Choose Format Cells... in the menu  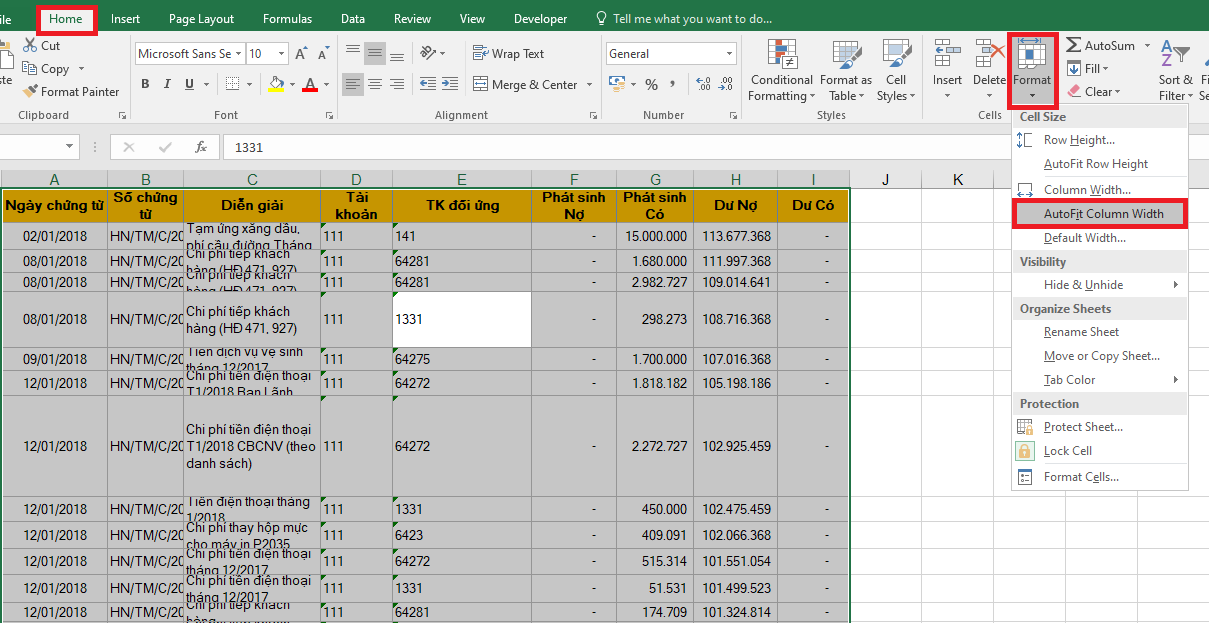click(x=1081, y=477)
